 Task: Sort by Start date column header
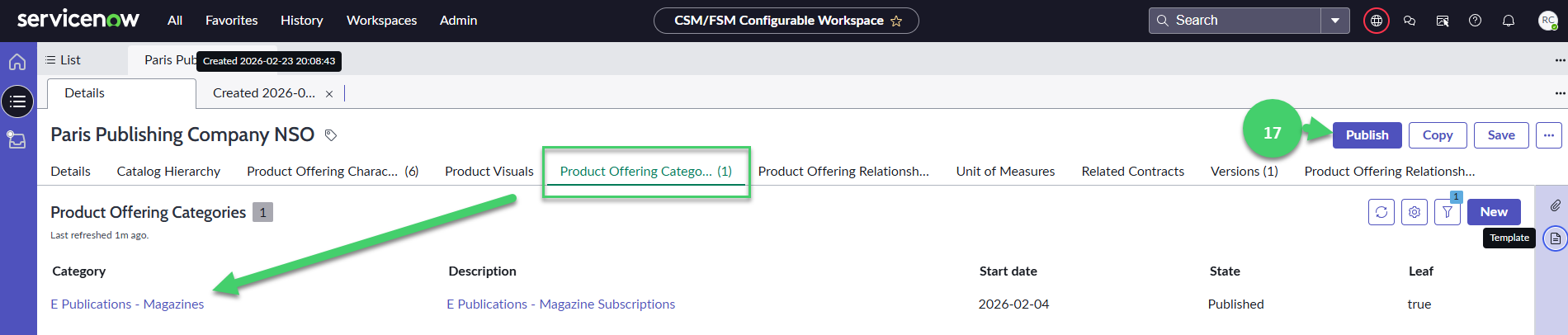click(x=1008, y=271)
